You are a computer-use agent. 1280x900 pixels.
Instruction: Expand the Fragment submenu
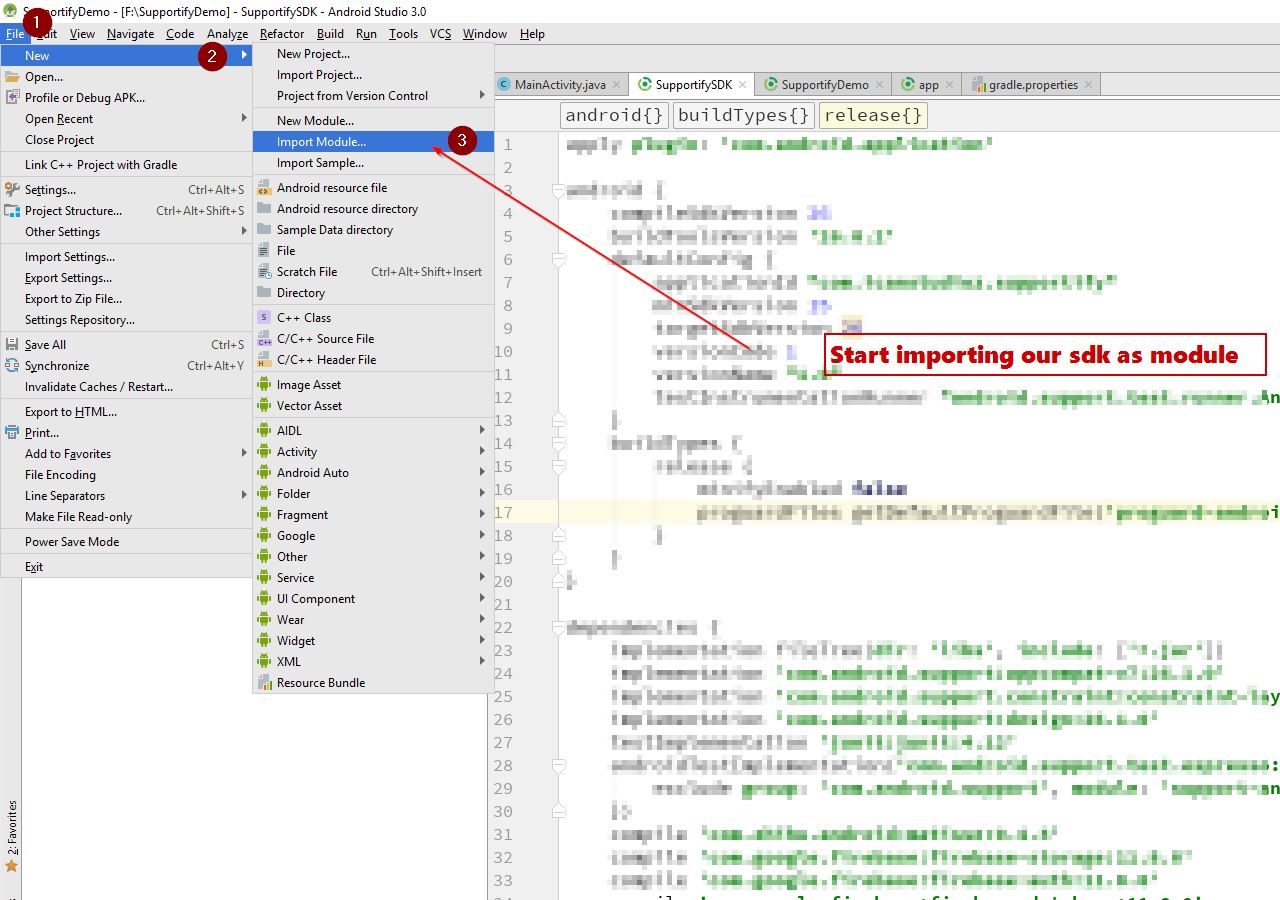coord(483,515)
